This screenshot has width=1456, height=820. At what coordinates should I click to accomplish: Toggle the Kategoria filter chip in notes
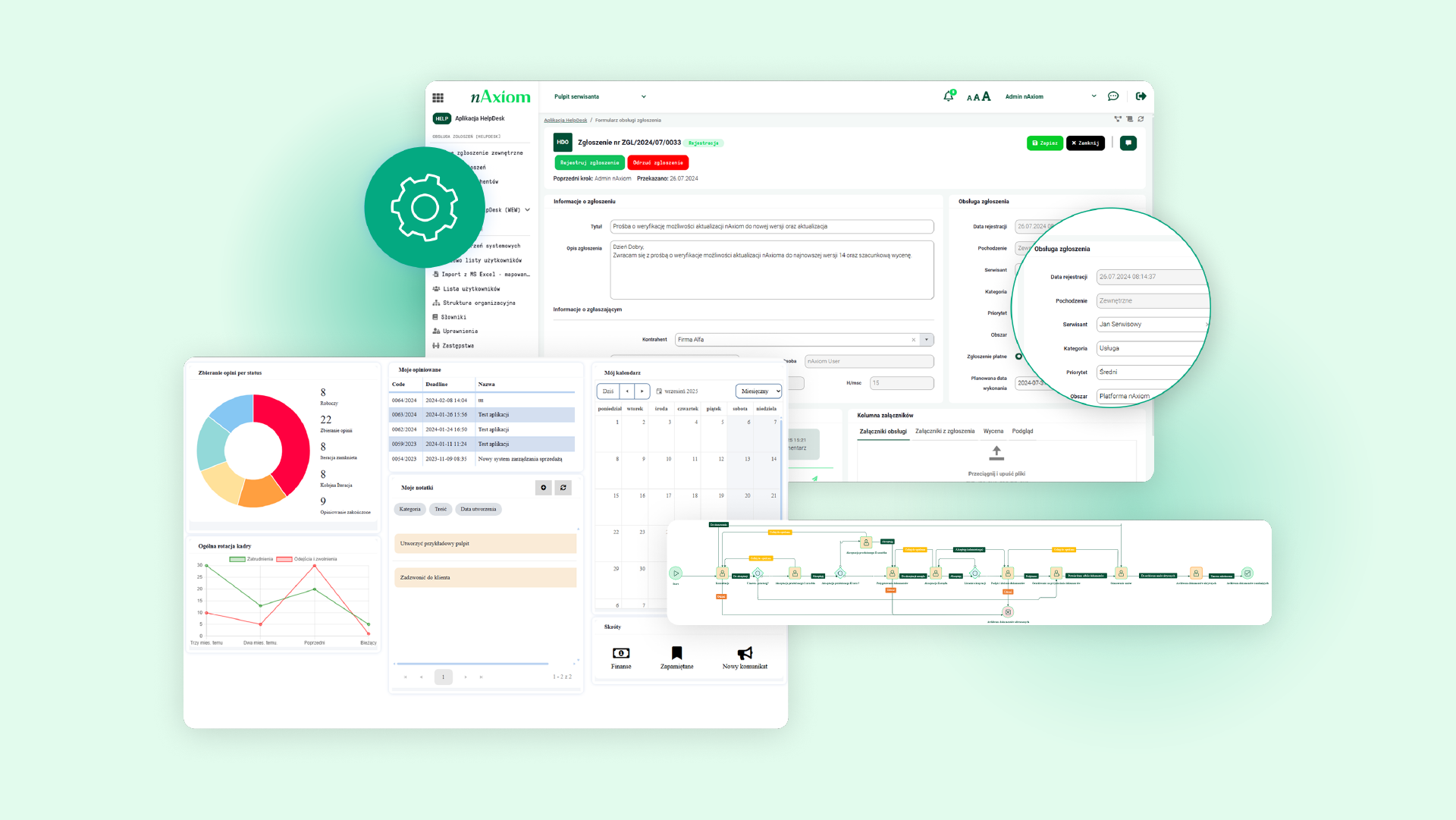(x=409, y=510)
